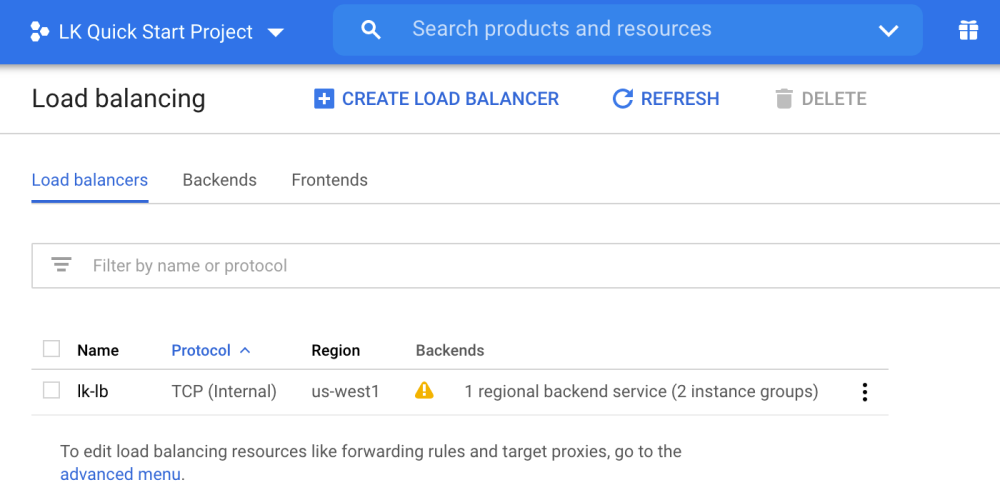This screenshot has height=500, width=1000.
Task: Open the LK Quick Start Project dropdown
Action: point(275,32)
